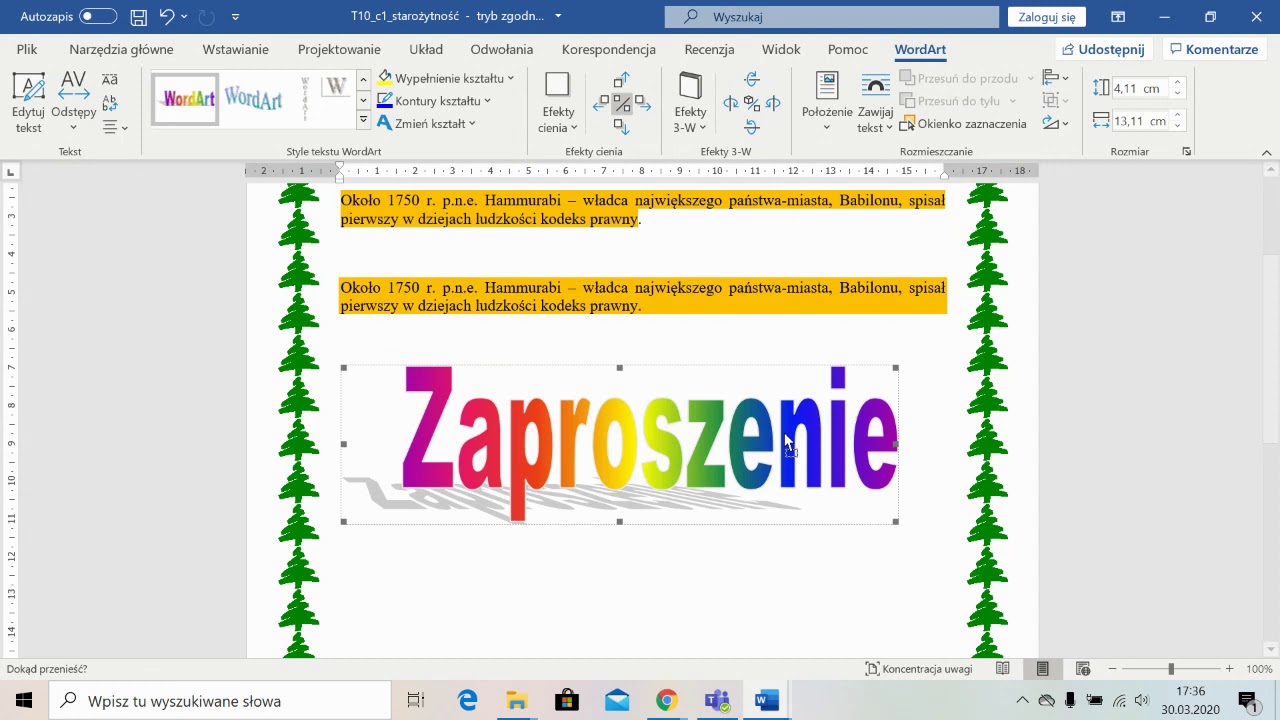This screenshot has height=720, width=1280.
Task: Toggle Autozapis switch
Action: (x=98, y=16)
